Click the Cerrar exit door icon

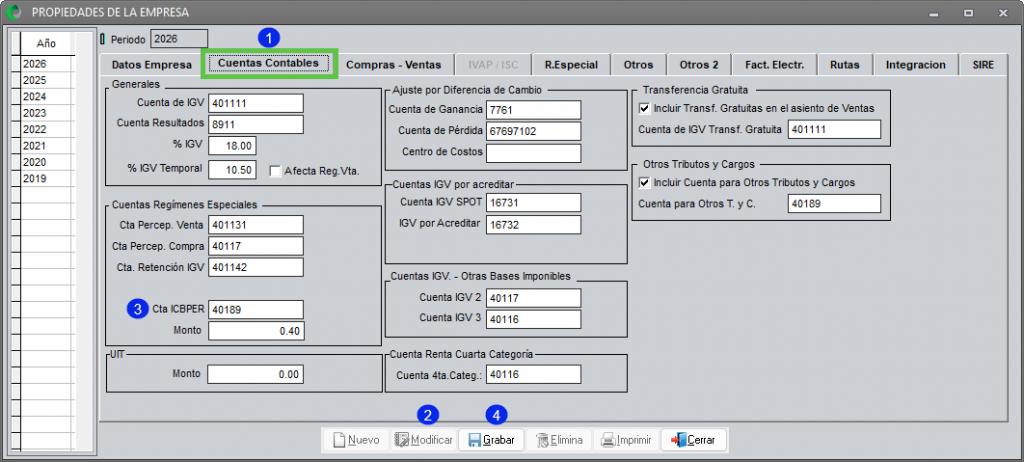(x=679, y=440)
